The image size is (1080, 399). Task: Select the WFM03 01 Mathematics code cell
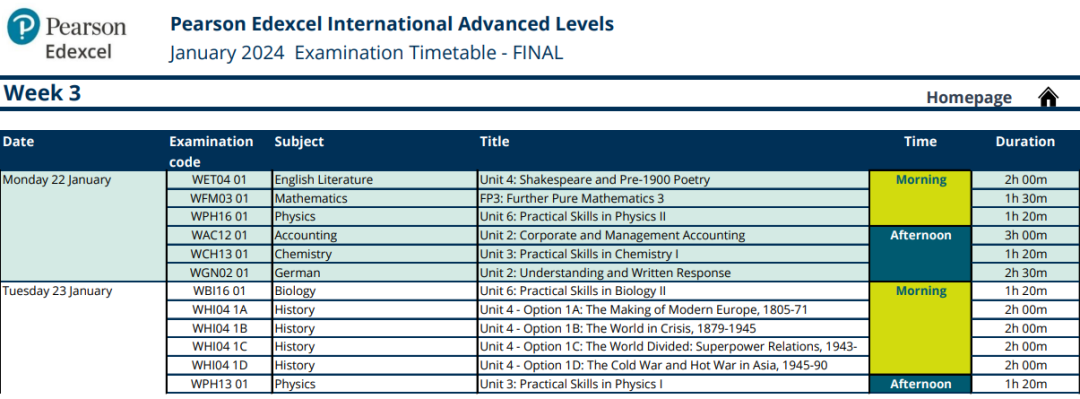click(219, 198)
